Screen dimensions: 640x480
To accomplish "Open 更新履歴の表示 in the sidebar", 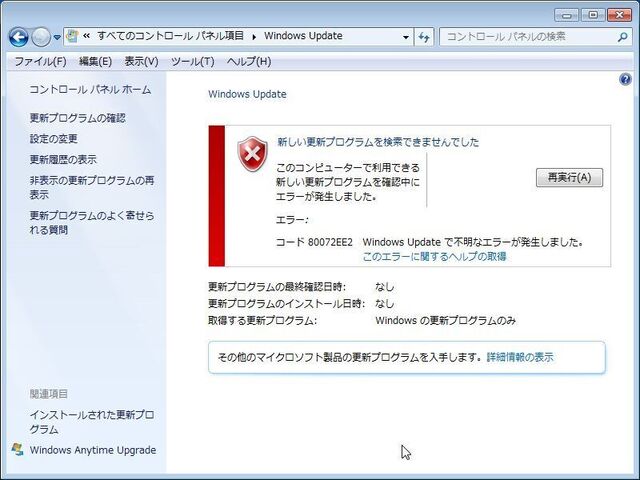I will (x=63, y=159).
